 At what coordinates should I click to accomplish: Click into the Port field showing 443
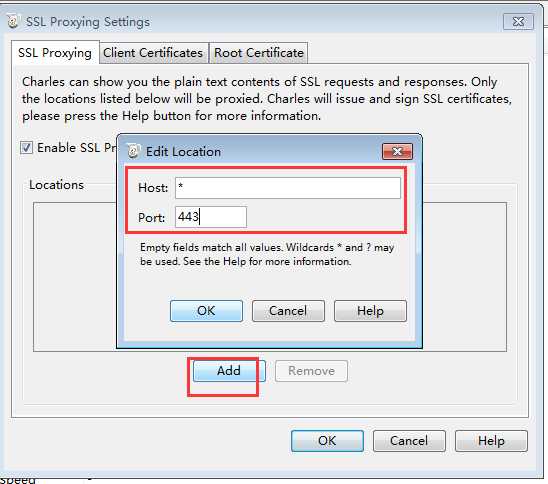pos(211,217)
